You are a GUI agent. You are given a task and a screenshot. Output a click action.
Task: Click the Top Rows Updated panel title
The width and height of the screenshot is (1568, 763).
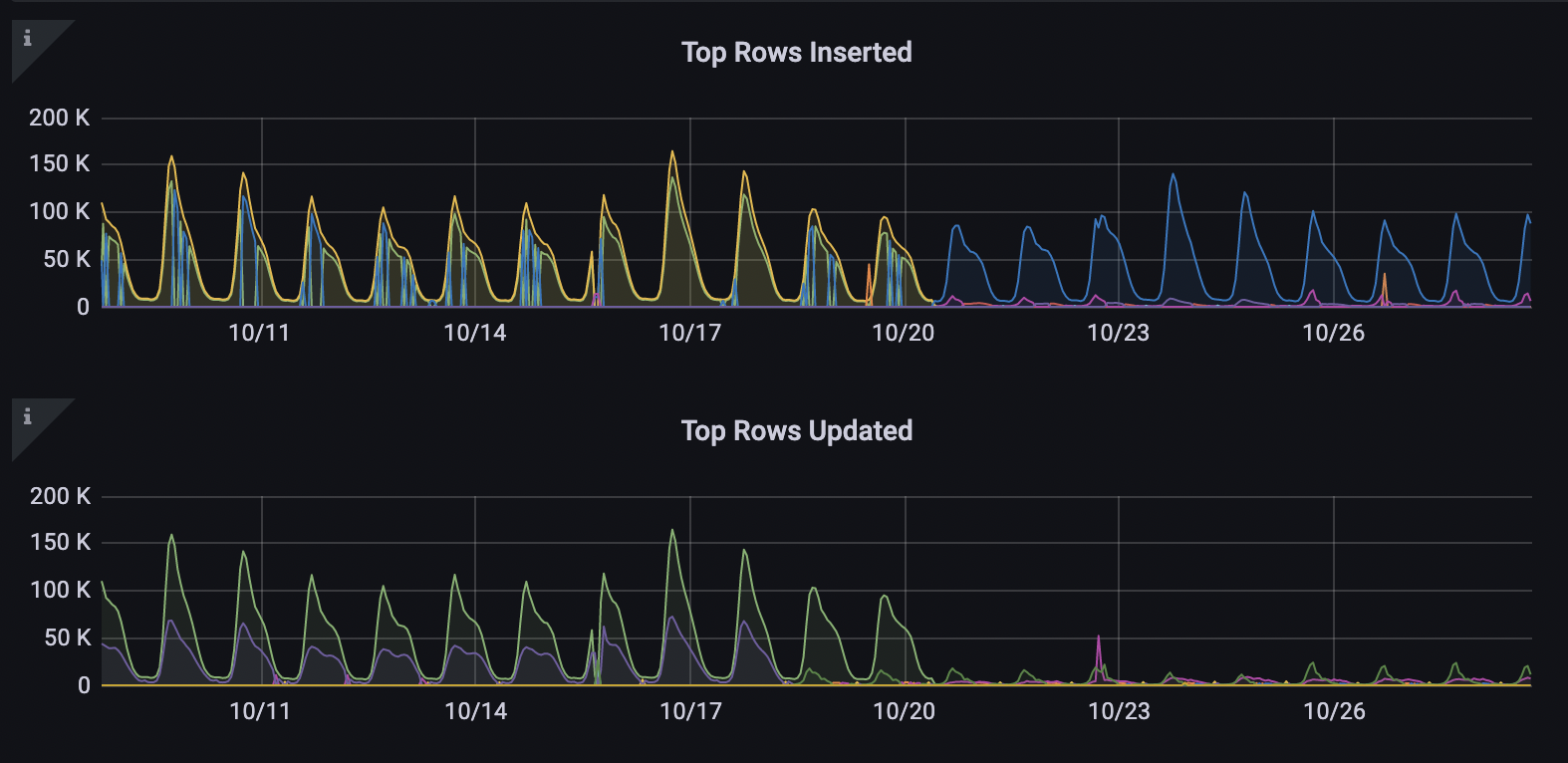(x=796, y=431)
